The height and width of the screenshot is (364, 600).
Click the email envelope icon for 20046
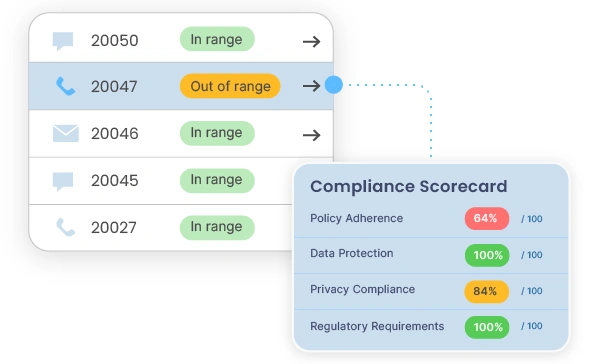coord(66,133)
